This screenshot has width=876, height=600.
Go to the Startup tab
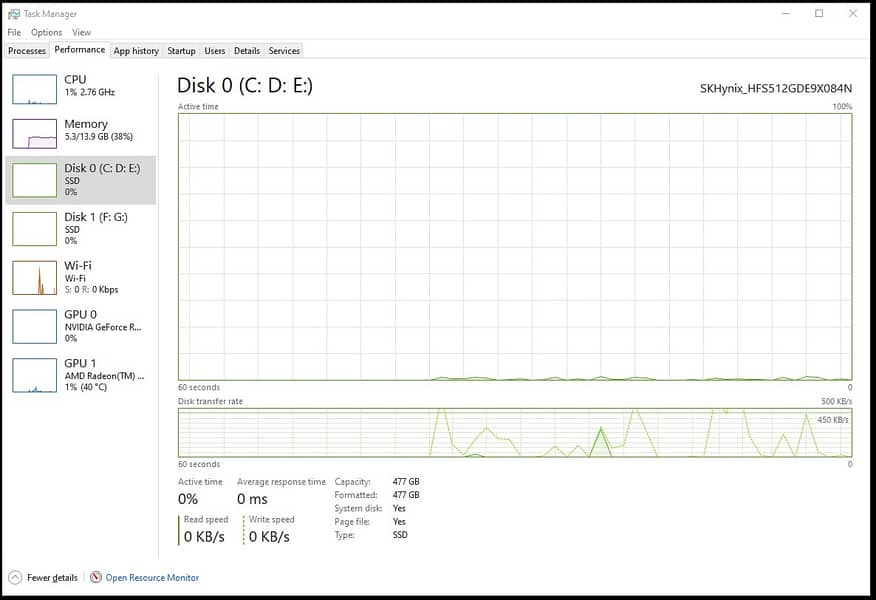click(x=181, y=51)
